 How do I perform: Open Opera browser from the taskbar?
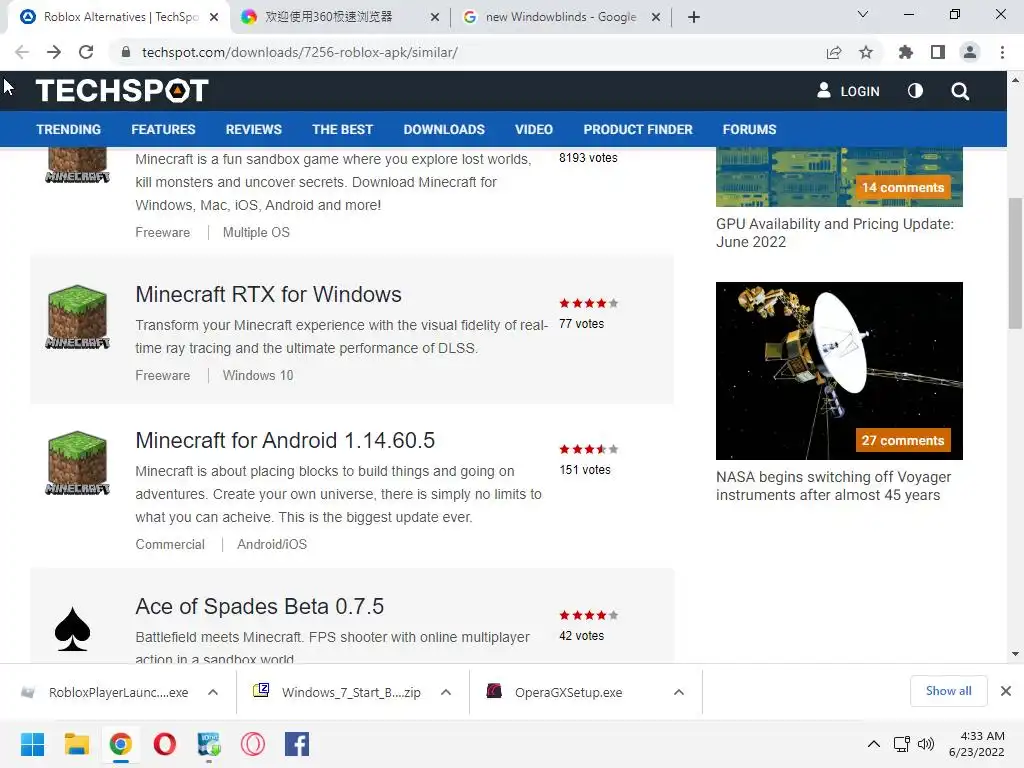pyautogui.click(x=165, y=744)
